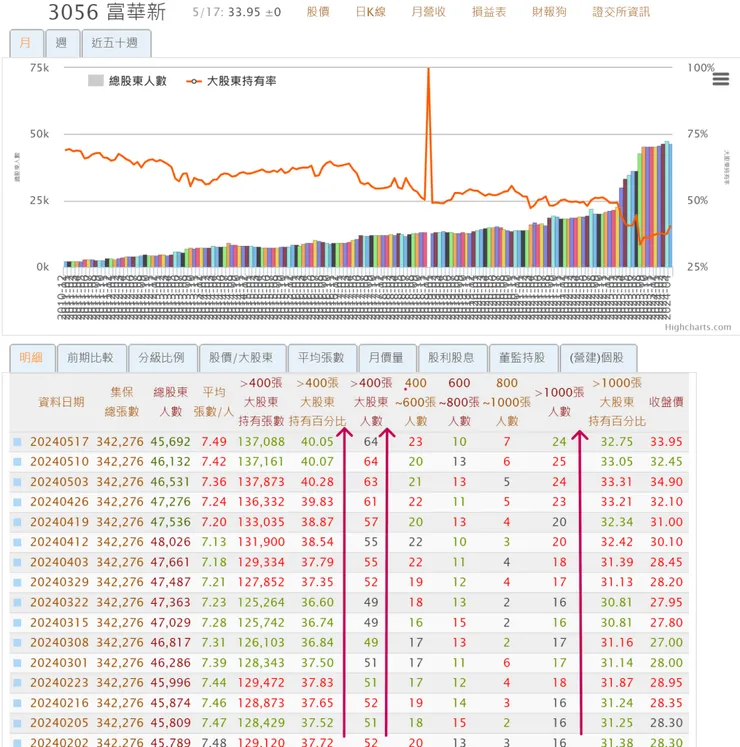This screenshot has height=747, width=740.
Task: Open the 平均張數 tab
Action: (x=322, y=358)
